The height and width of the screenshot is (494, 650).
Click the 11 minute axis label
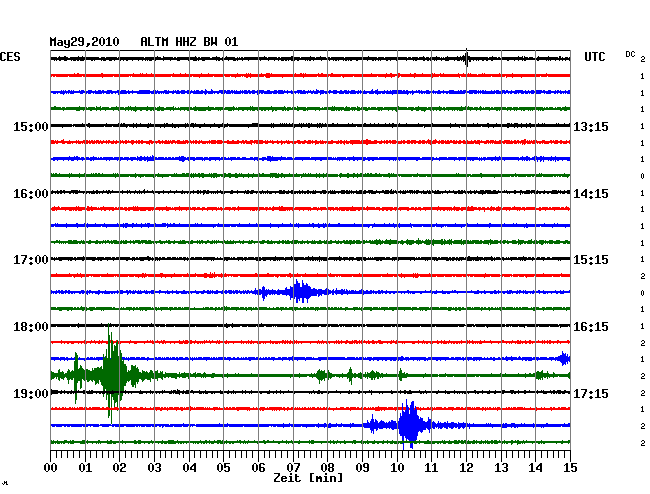coord(431,468)
